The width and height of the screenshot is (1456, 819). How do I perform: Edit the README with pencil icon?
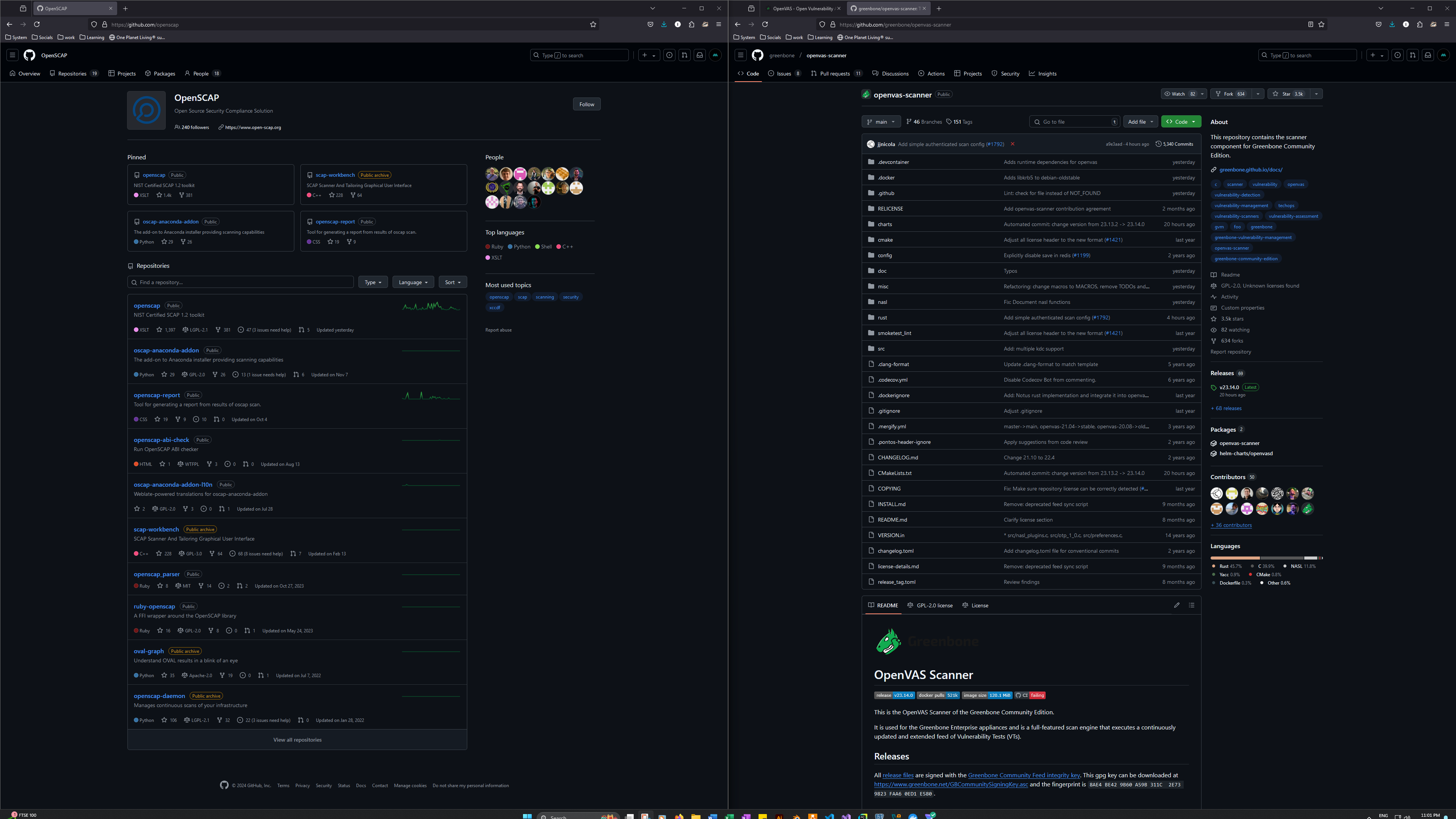(x=1177, y=605)
